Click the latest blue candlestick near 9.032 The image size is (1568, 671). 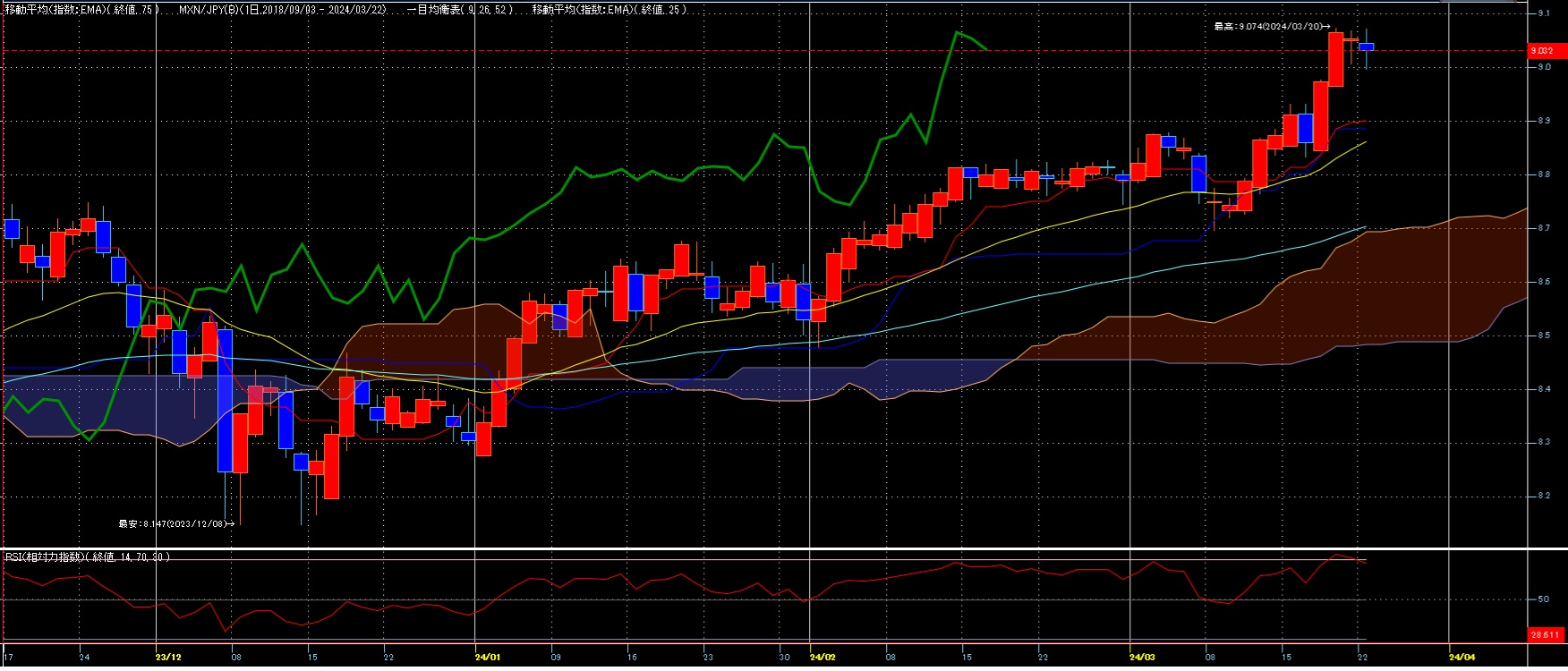1367,47
